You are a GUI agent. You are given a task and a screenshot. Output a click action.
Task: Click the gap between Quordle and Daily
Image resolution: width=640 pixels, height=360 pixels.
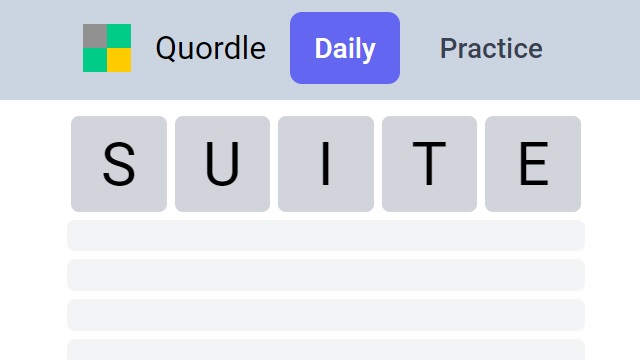click(x=278, y=48)
